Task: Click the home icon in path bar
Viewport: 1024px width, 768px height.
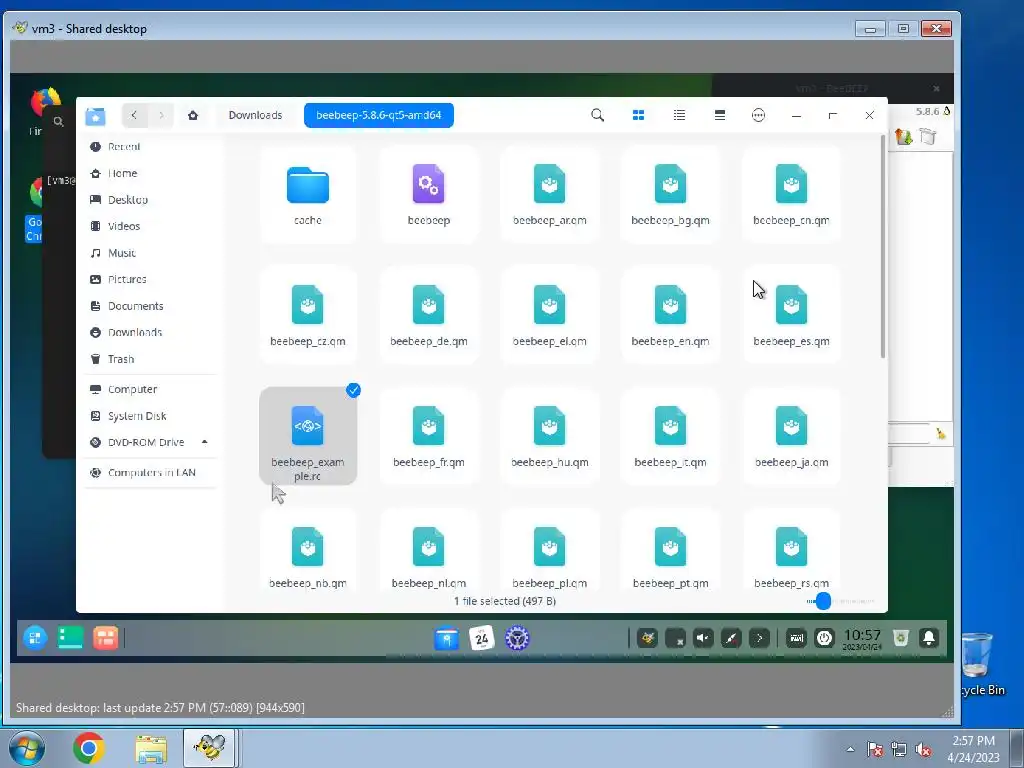Action: [193, 115]
